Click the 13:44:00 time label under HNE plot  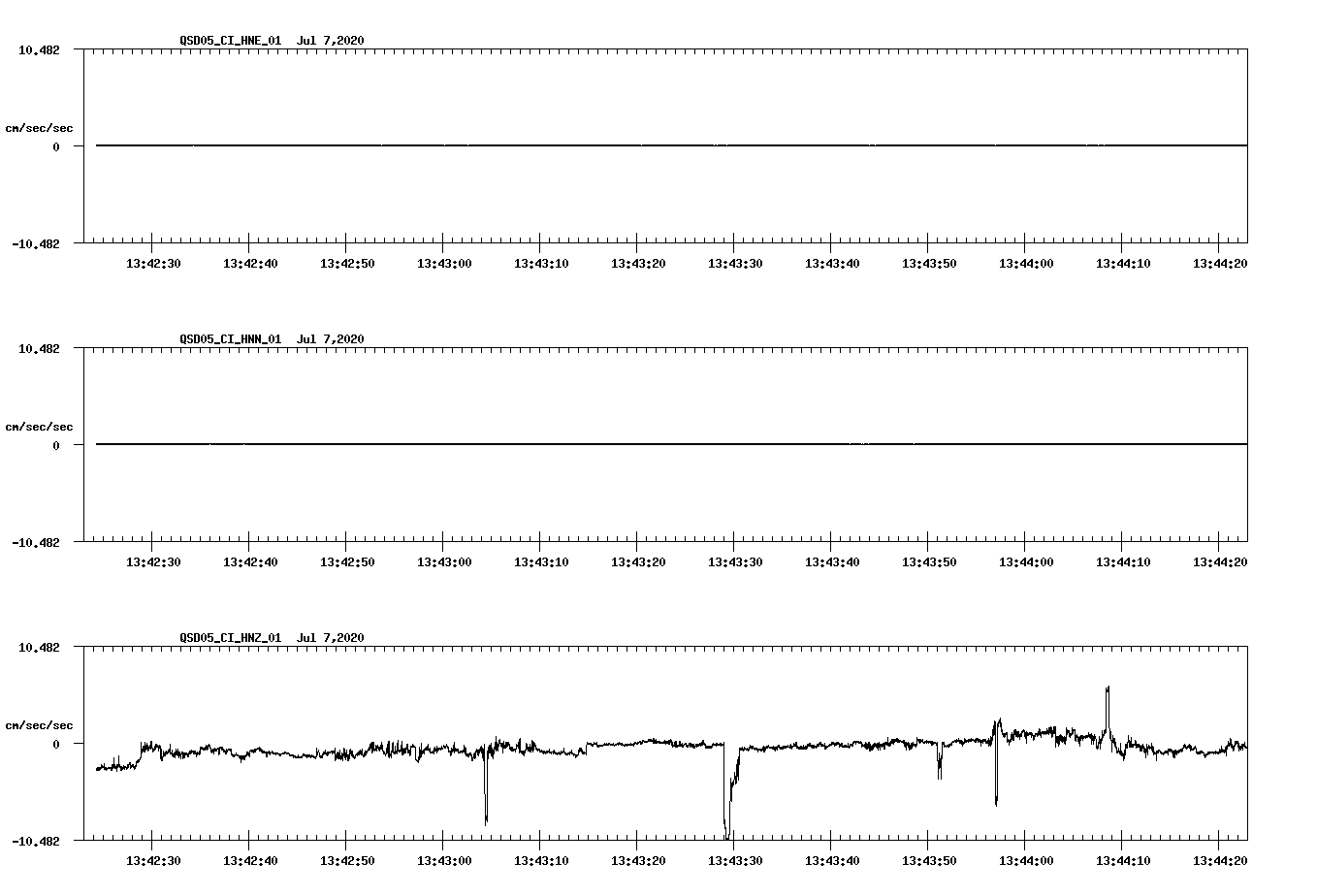click(x=1026, y=263)
